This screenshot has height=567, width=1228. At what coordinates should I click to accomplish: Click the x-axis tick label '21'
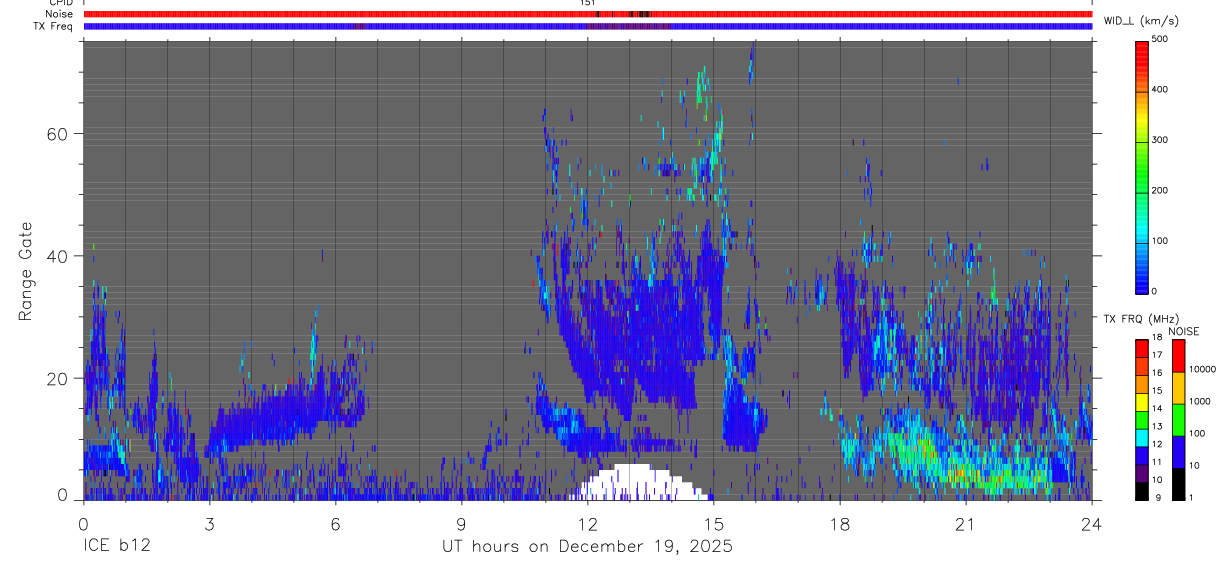[x=966, y=523]
